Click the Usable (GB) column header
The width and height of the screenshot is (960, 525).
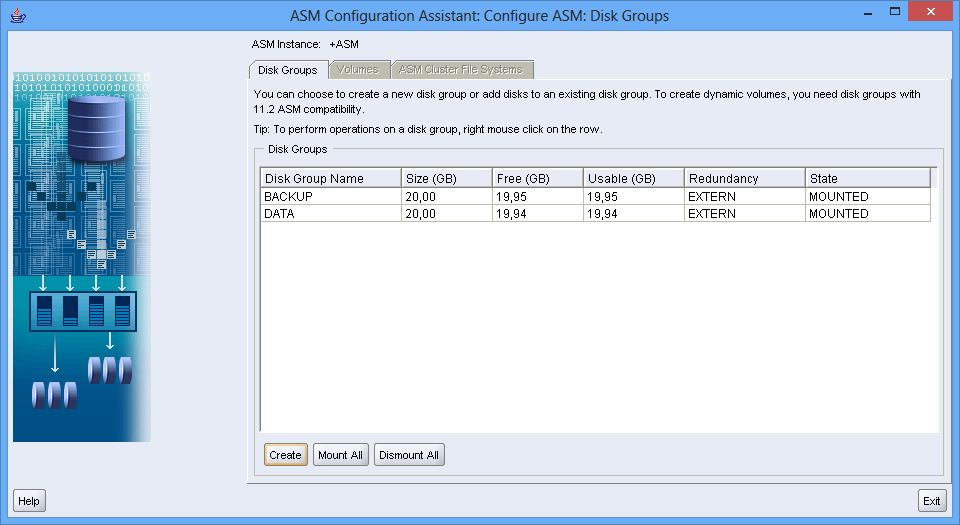(x=634, y=178)
